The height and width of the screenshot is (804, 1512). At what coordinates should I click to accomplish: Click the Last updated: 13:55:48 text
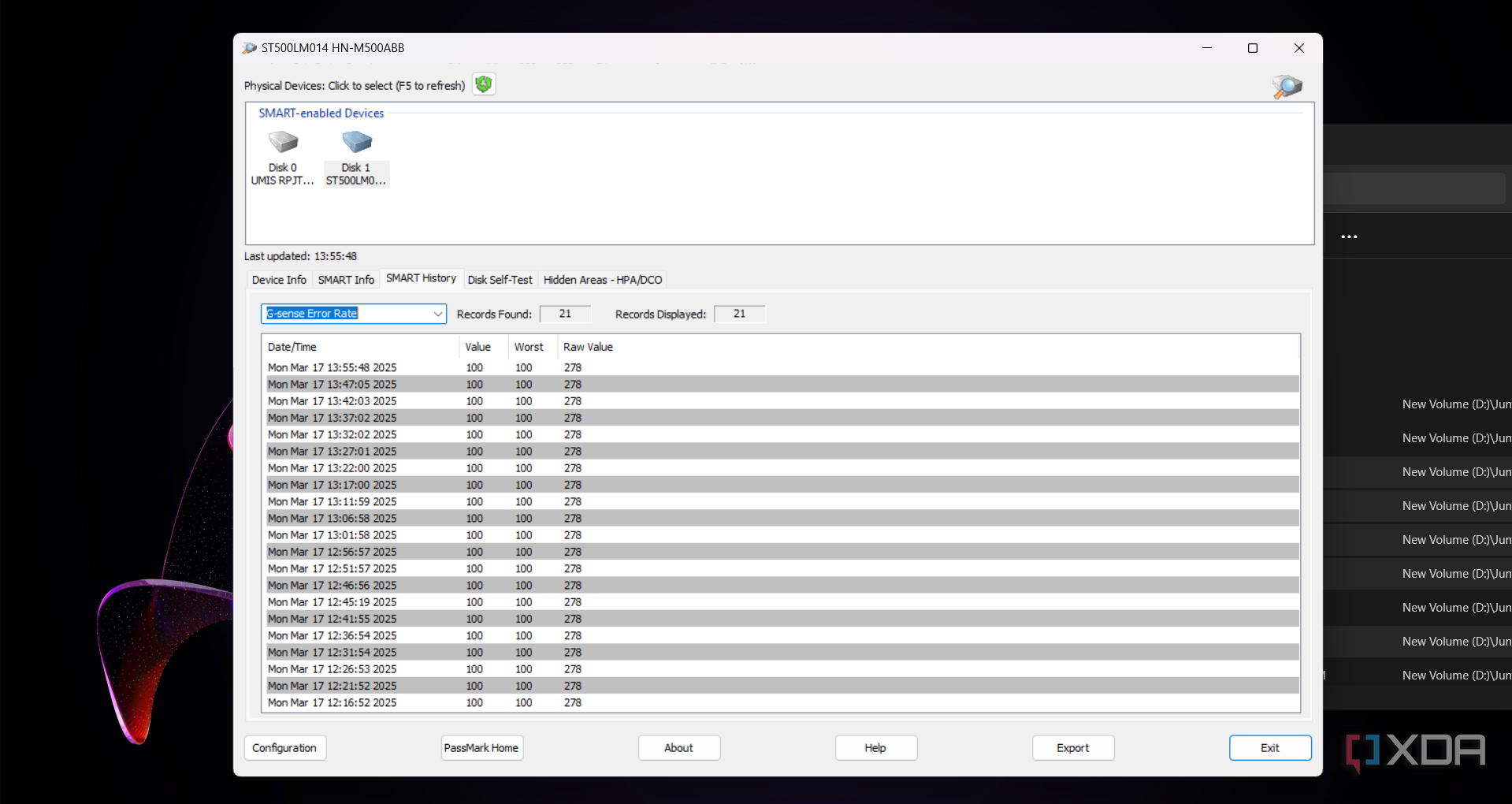pyautogui.click(x=300, y=256)
